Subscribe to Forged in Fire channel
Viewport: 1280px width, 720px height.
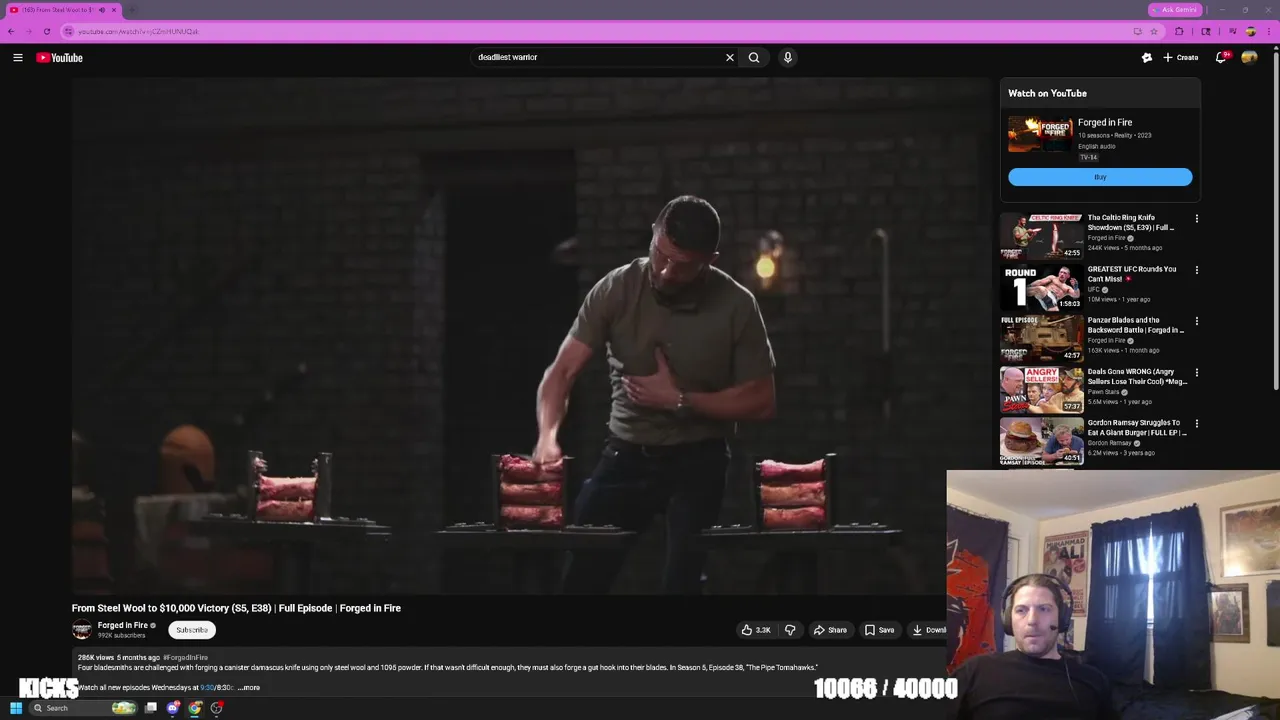click(192, 630)
